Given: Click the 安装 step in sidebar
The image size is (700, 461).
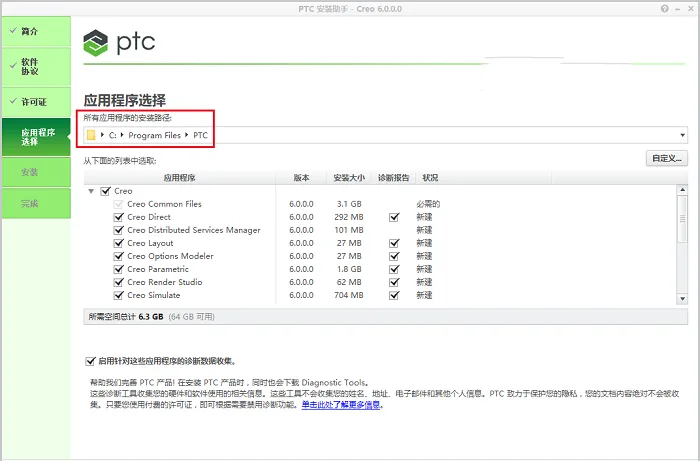Looking at the screenshot, I should (x=36, y=172).
